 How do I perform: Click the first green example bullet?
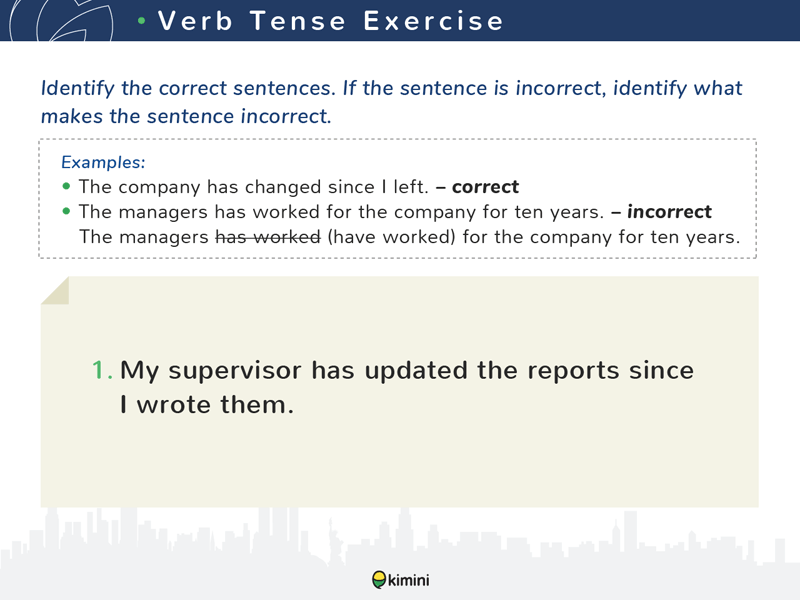[66, 186]
